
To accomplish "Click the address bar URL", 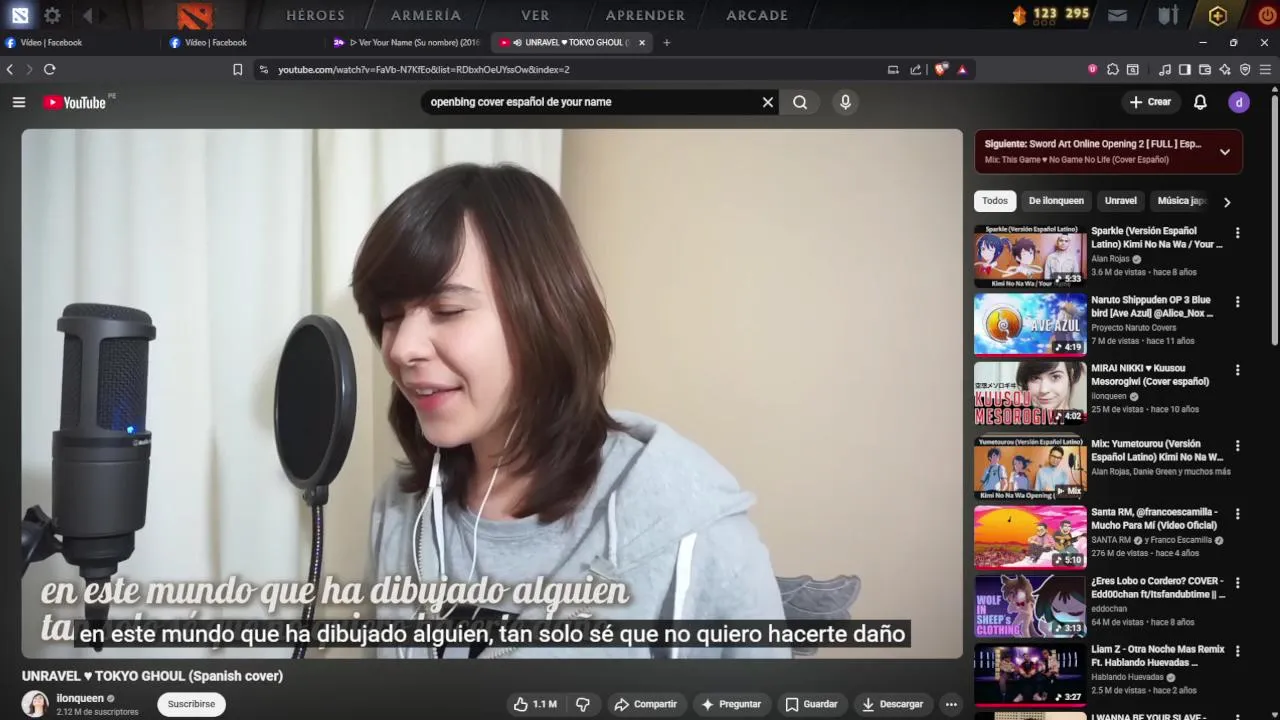I will coord(424,69).
